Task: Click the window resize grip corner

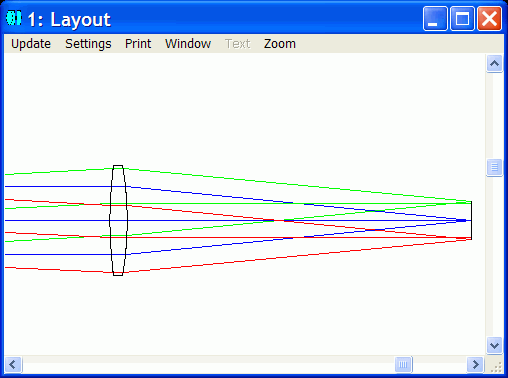Action: pos(496,366)
